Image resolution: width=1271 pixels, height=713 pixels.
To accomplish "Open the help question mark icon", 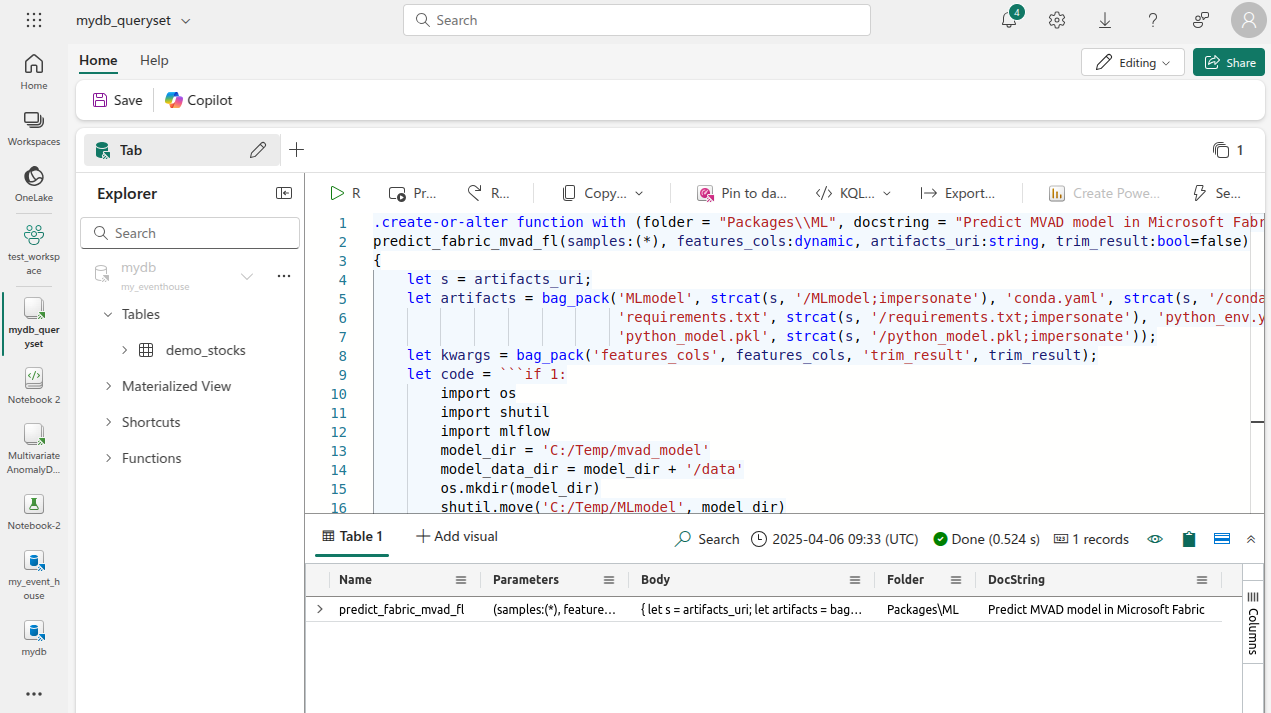I will [x=1153, y=20].
